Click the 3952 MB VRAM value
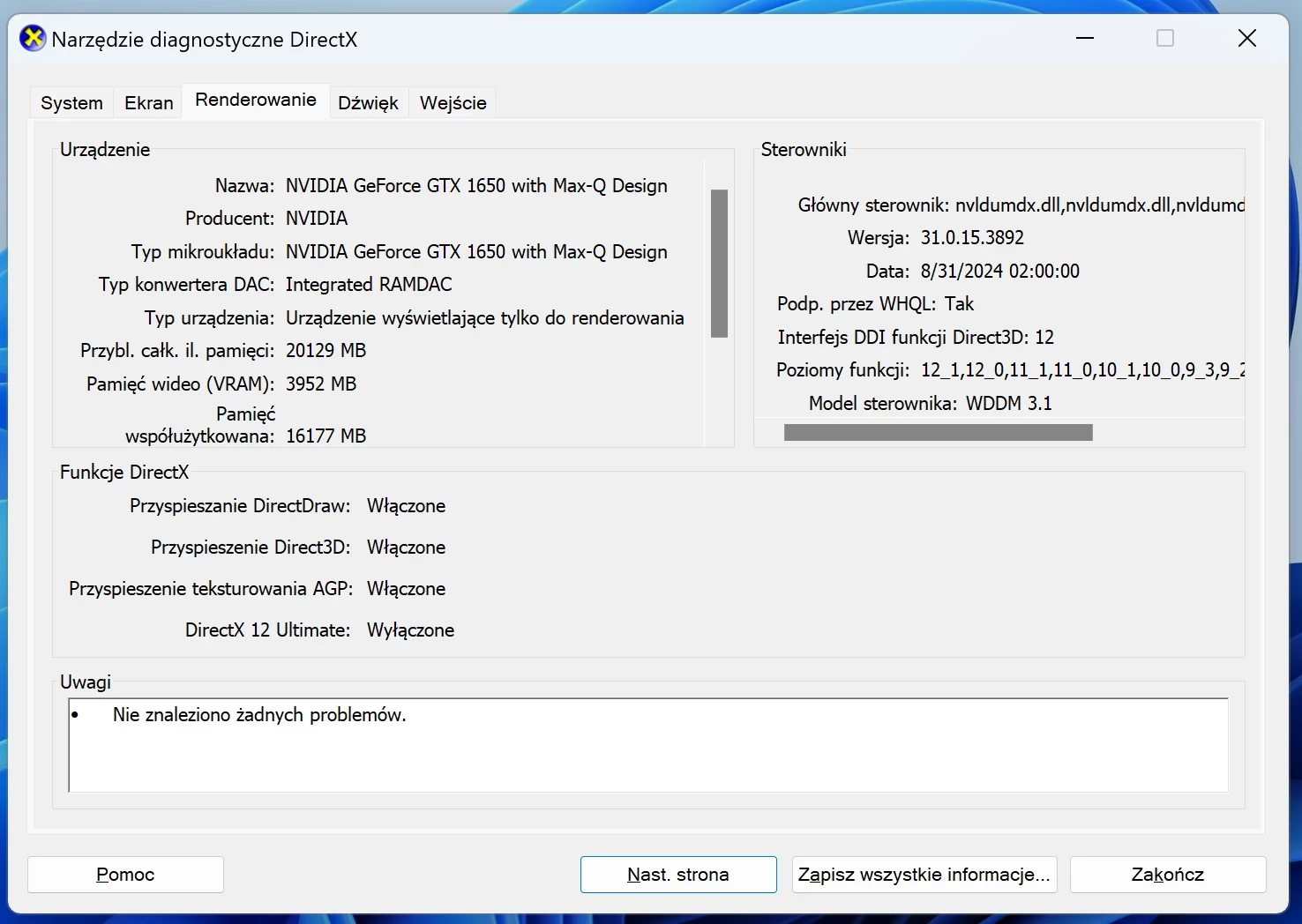 [321, 384]
